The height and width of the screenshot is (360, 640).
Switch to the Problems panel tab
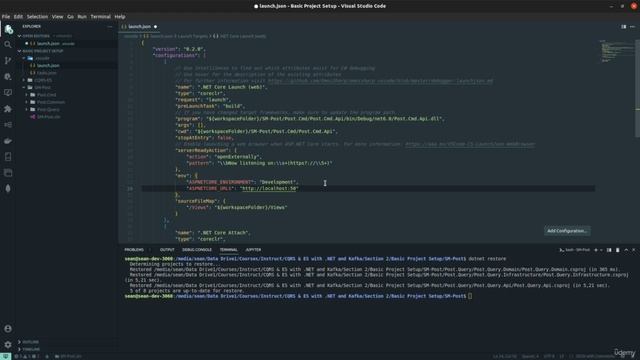[x=134, y=250]
